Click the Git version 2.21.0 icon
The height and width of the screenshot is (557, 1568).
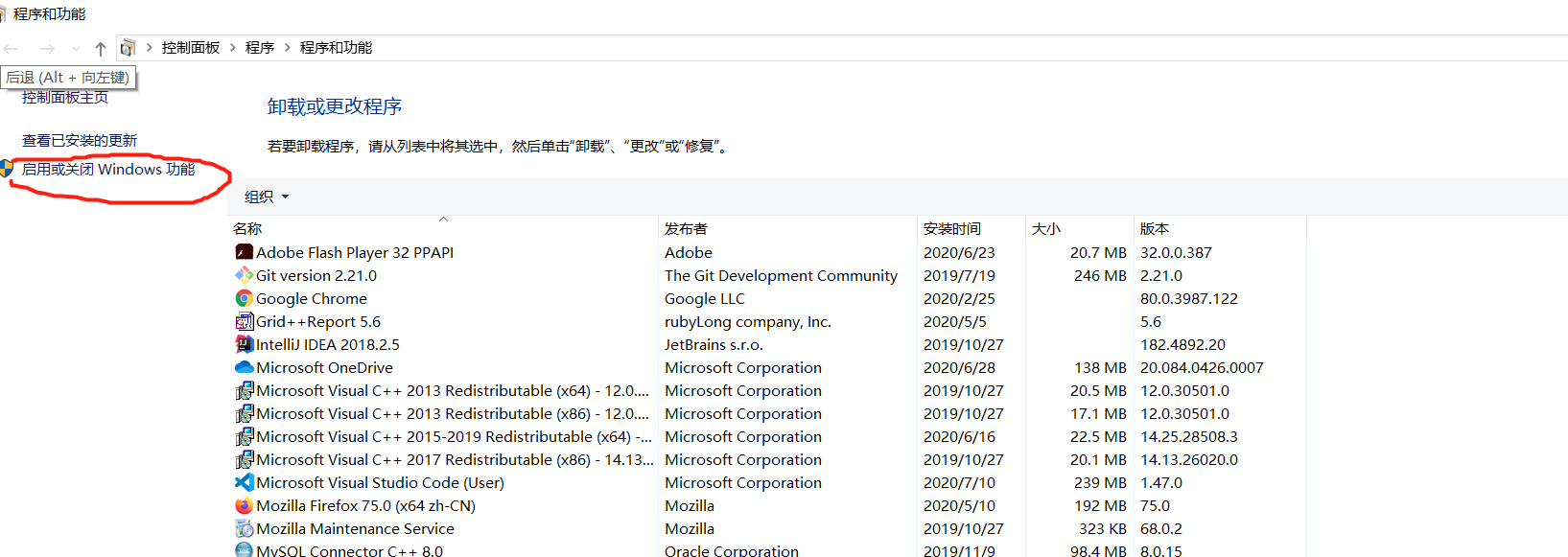coord(245,275)
